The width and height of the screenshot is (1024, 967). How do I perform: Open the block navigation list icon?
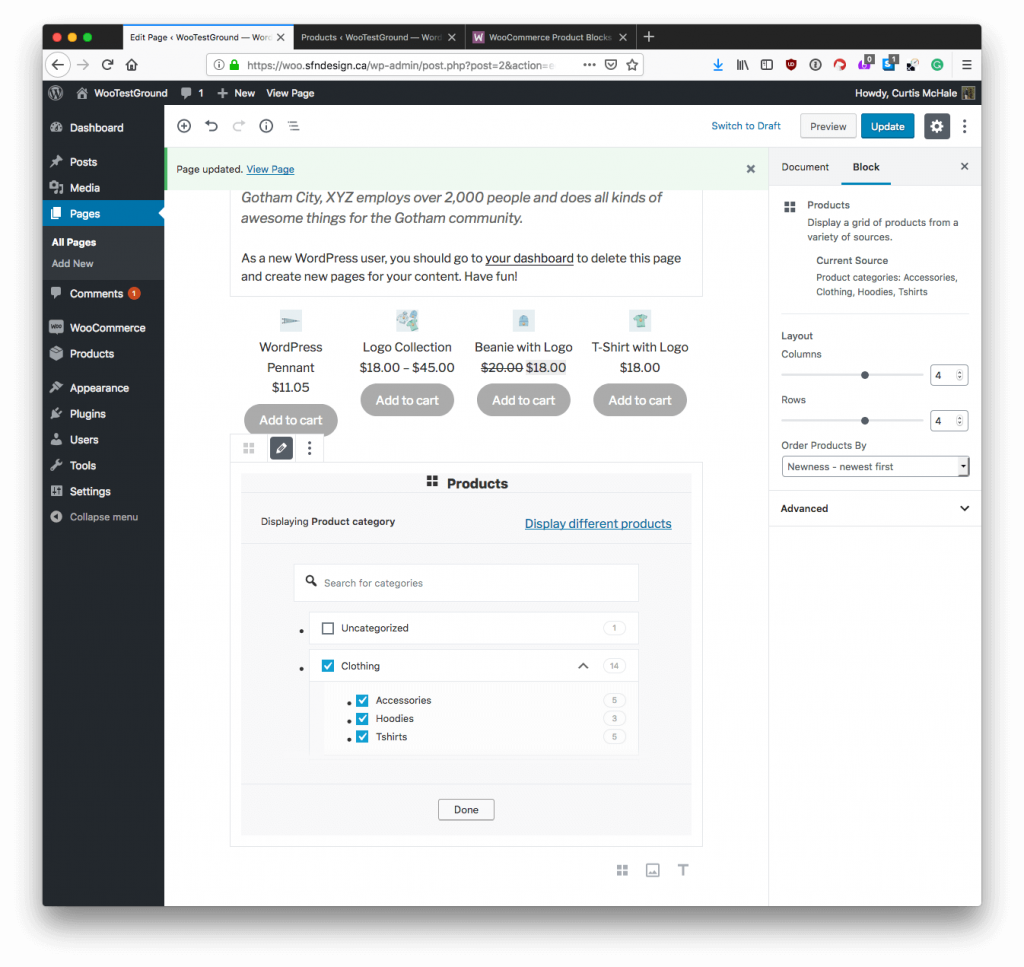coord(293,126)
